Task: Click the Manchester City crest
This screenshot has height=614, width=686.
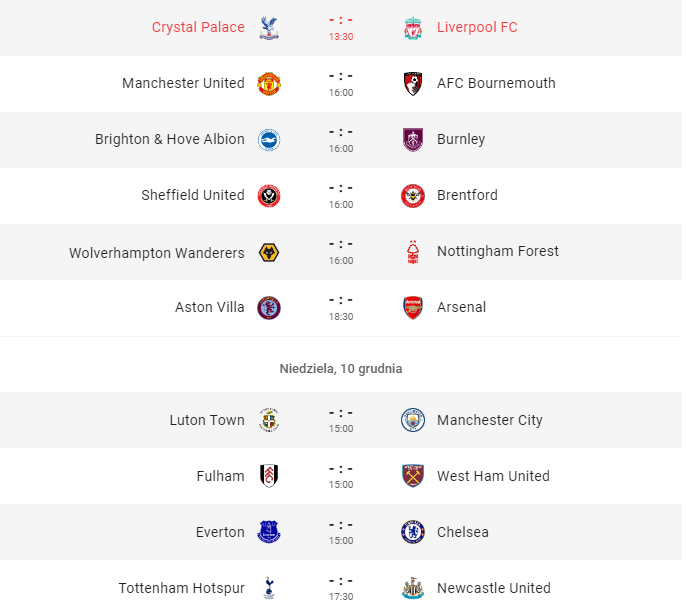Action: (413, 420)
